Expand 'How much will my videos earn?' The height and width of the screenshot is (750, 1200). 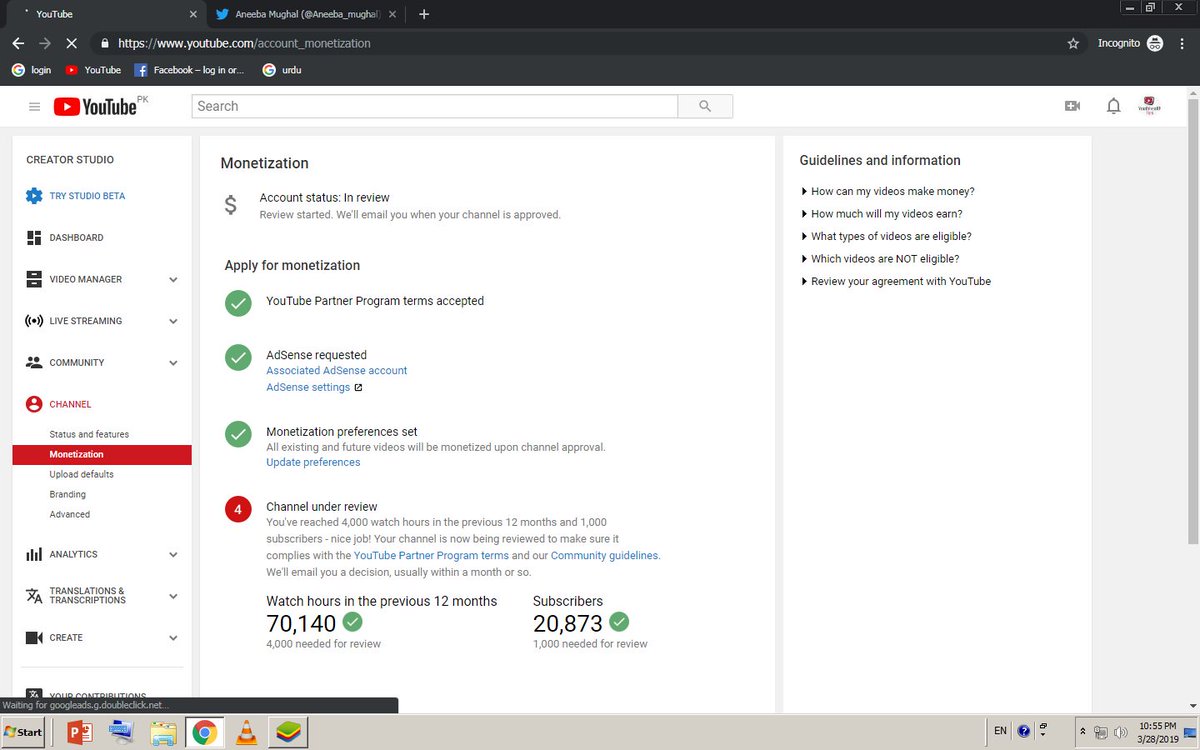pos(881,214)
